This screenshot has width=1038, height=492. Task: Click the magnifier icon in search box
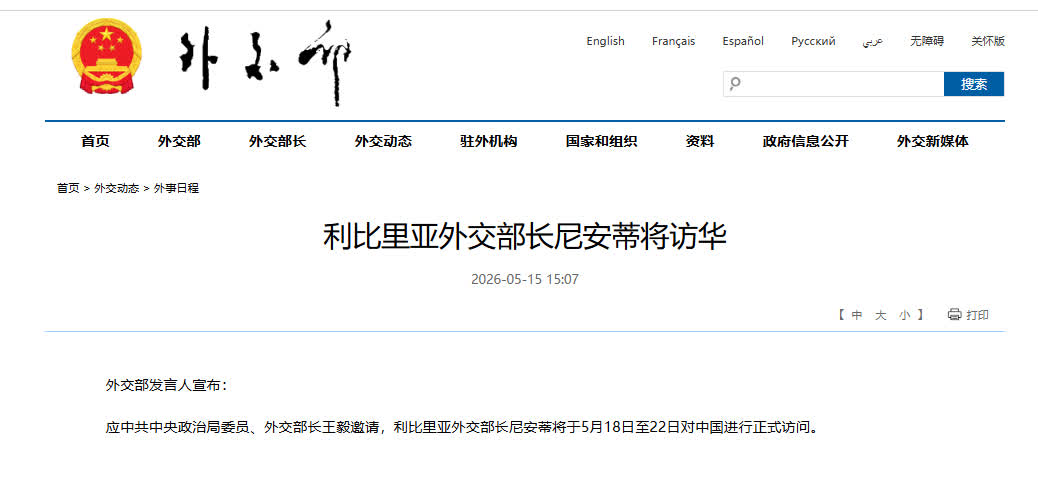[735, 84]
